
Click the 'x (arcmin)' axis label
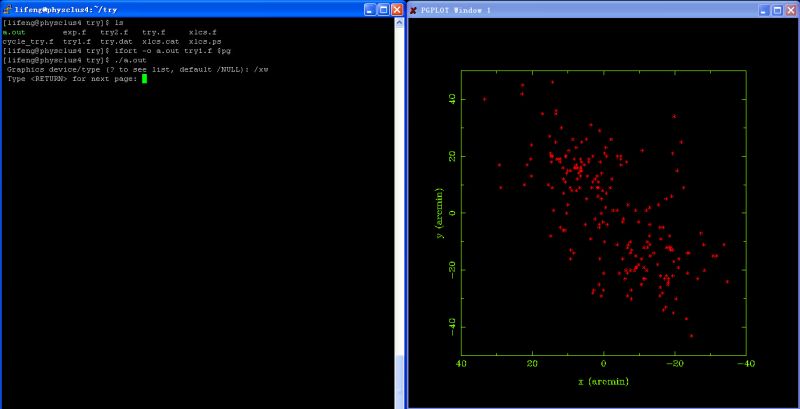pos(603,381)
